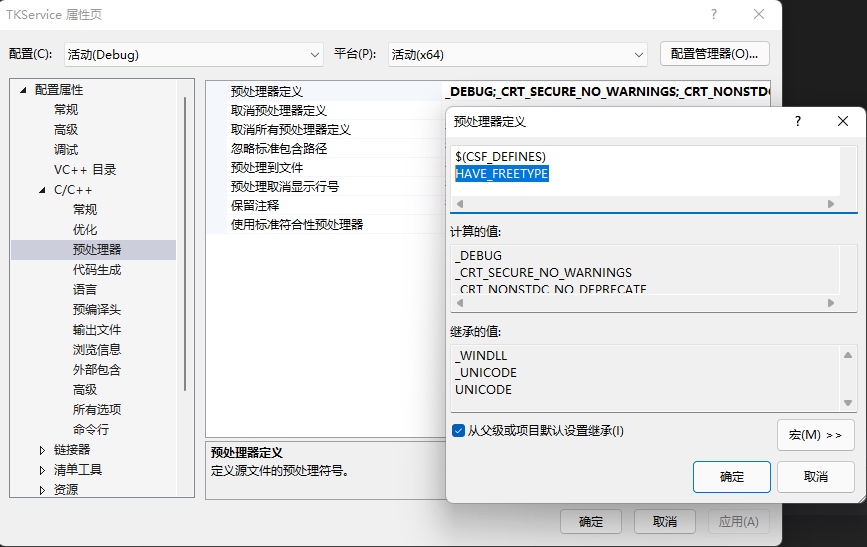
Task: Expand the 链接器 tree node
Action: click(x=42, y=450)
